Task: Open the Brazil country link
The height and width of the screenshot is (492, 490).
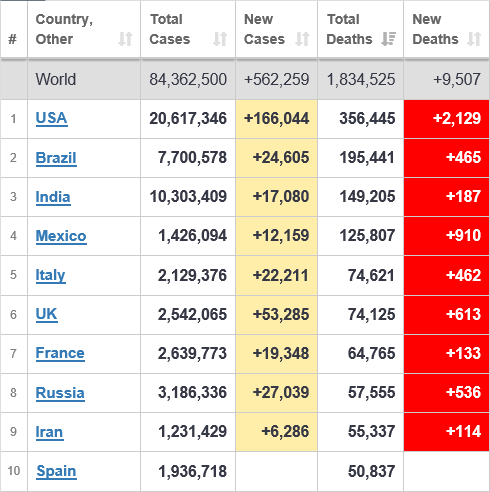Action: pyautogui.click(x=56, y=158)
